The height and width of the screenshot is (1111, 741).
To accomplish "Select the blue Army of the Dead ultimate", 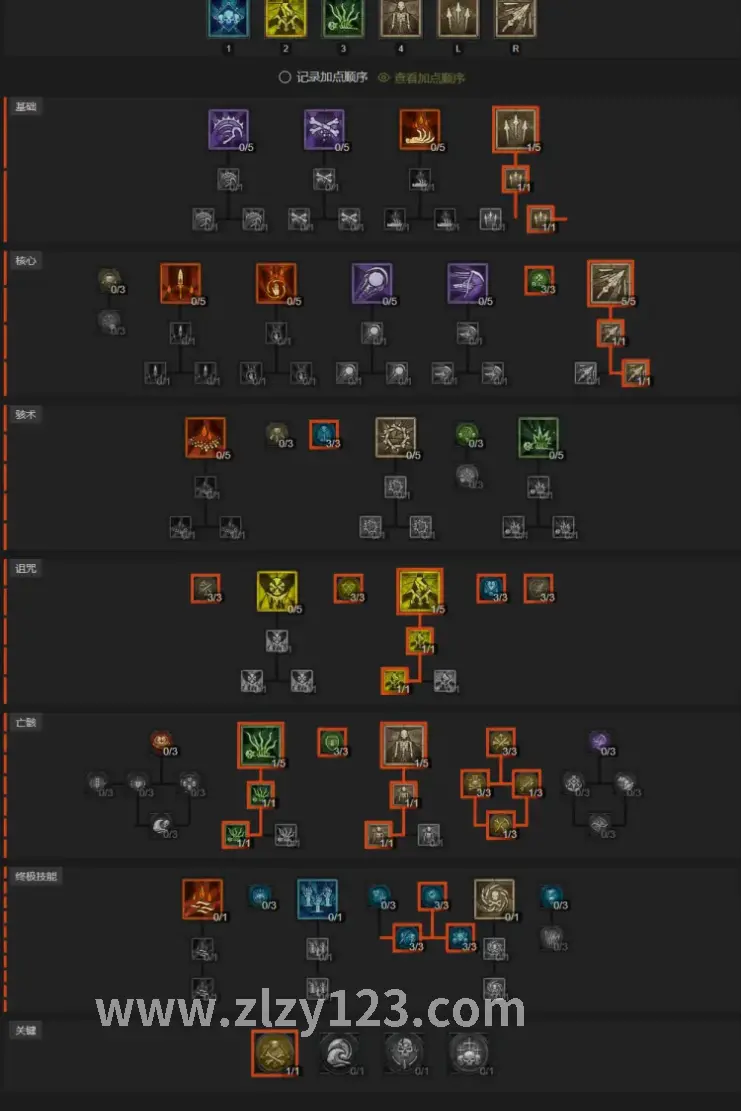I will pyautogui.click(x=317, y=899).
